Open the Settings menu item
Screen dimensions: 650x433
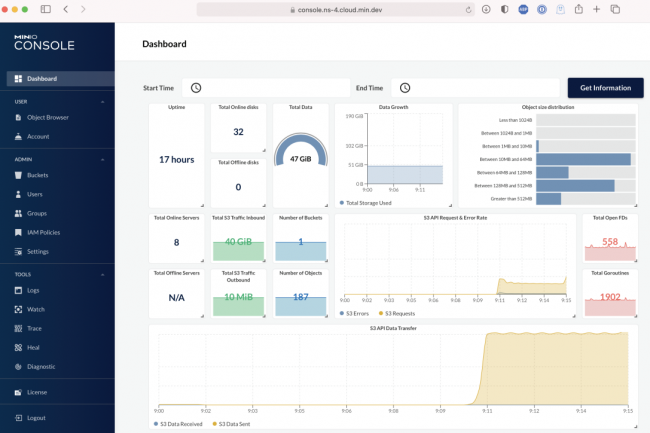(x=38, y=251)
